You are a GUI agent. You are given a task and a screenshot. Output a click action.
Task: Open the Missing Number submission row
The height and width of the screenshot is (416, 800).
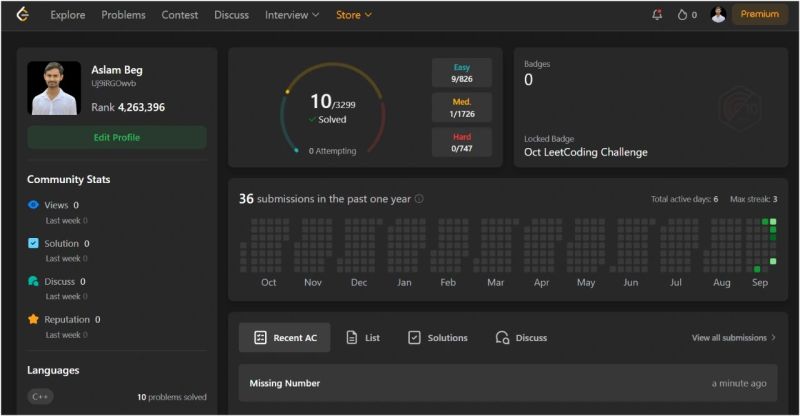click(x=508, y=383)
